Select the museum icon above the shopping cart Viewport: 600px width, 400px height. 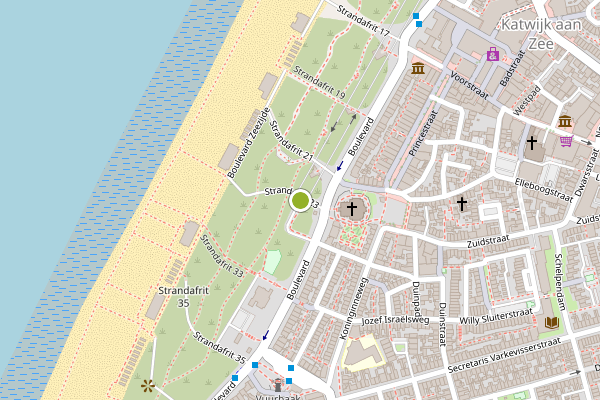(x=565, y=122)
